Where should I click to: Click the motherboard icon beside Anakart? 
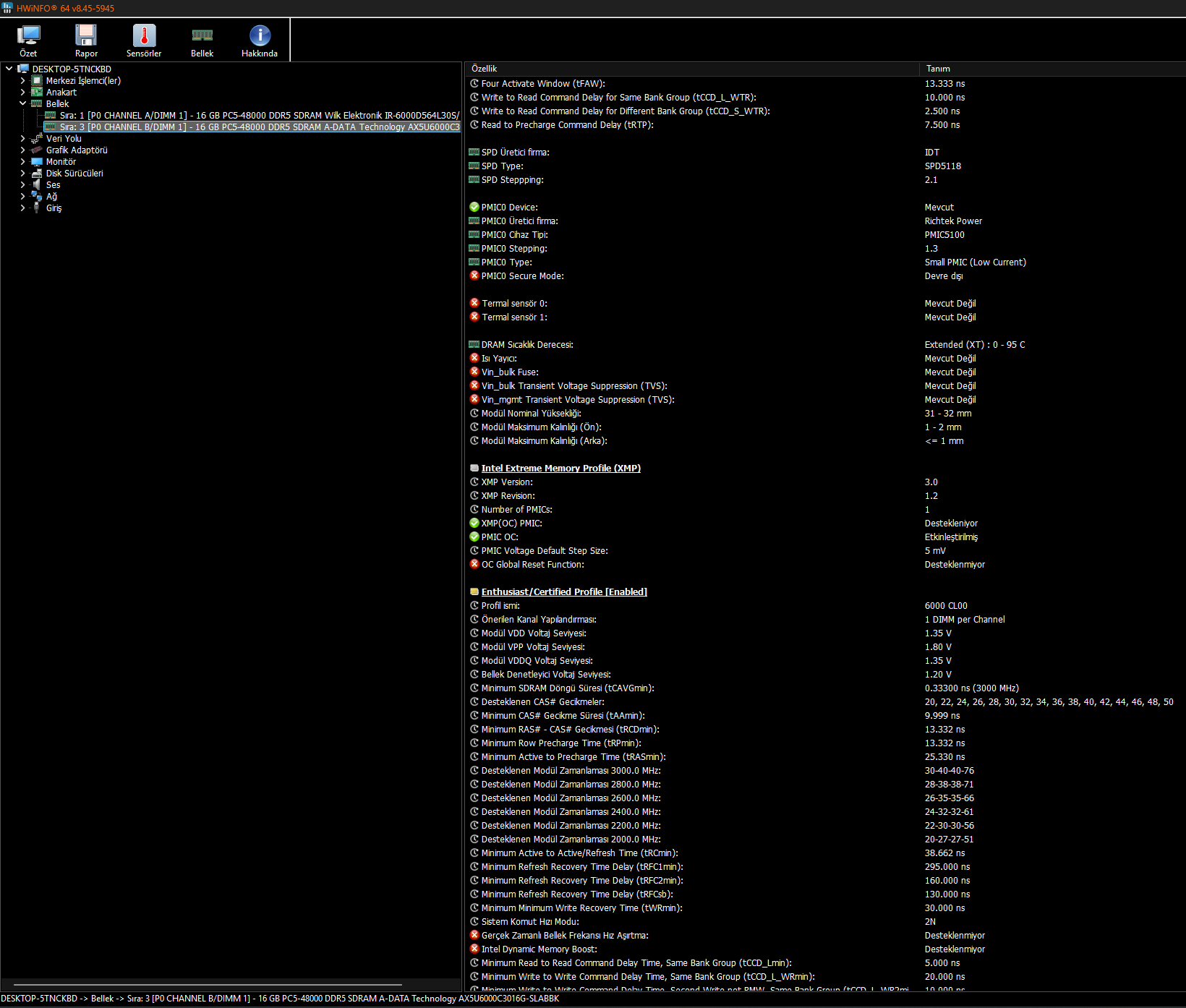pos(37,92)
